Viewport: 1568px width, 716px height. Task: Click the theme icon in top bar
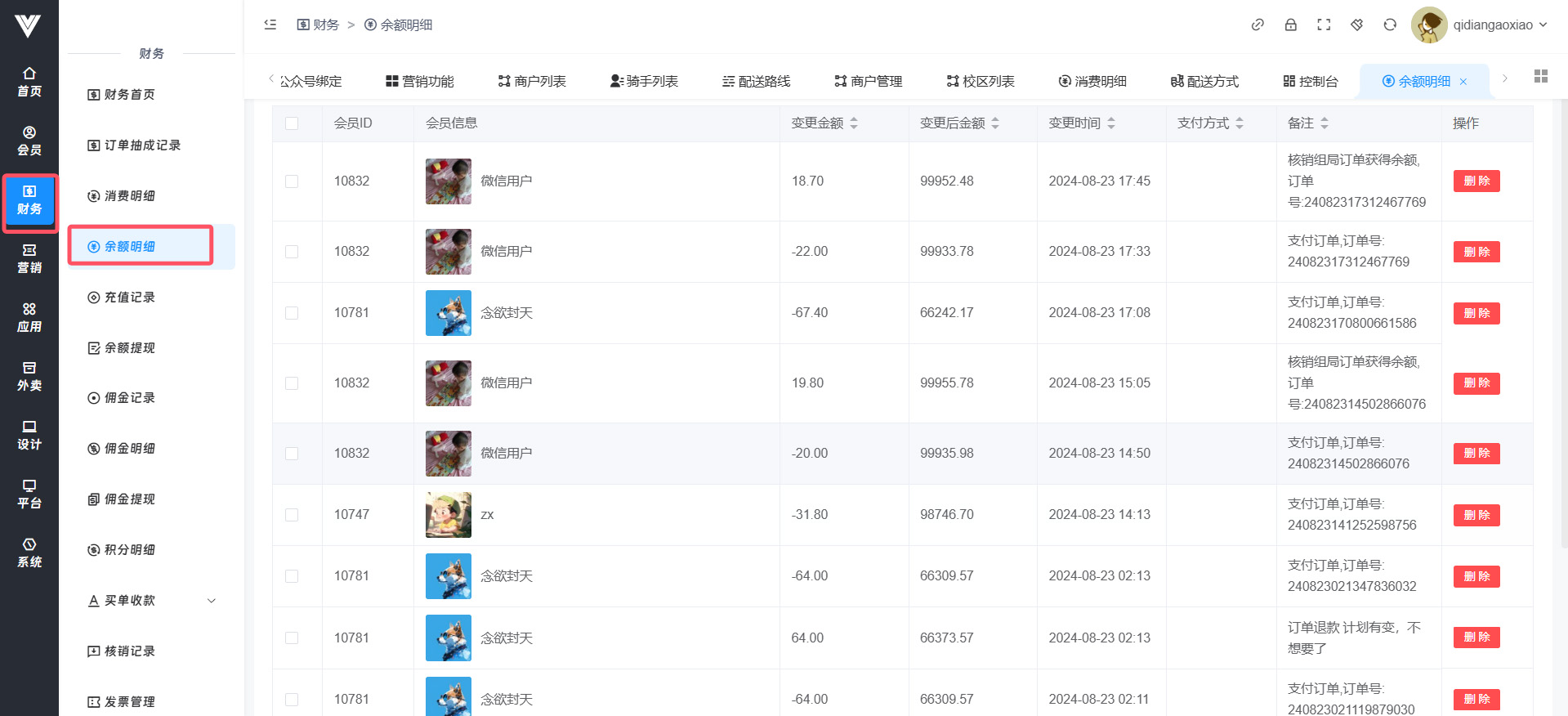[1356, 25]
